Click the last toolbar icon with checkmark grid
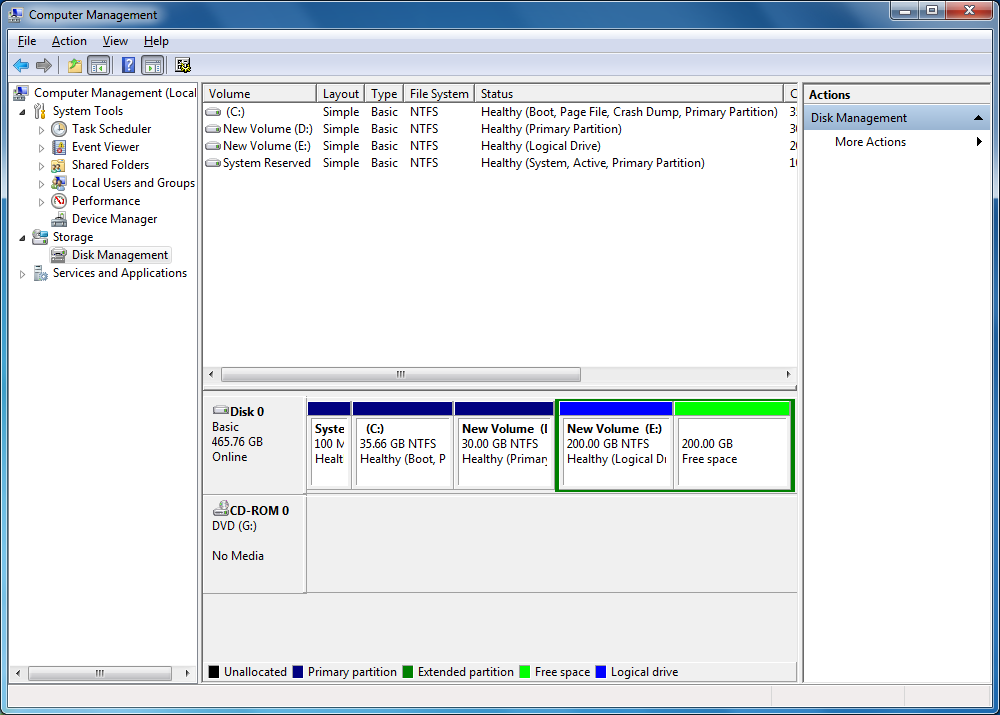1000x715 pixels. [x=183, y=65]
